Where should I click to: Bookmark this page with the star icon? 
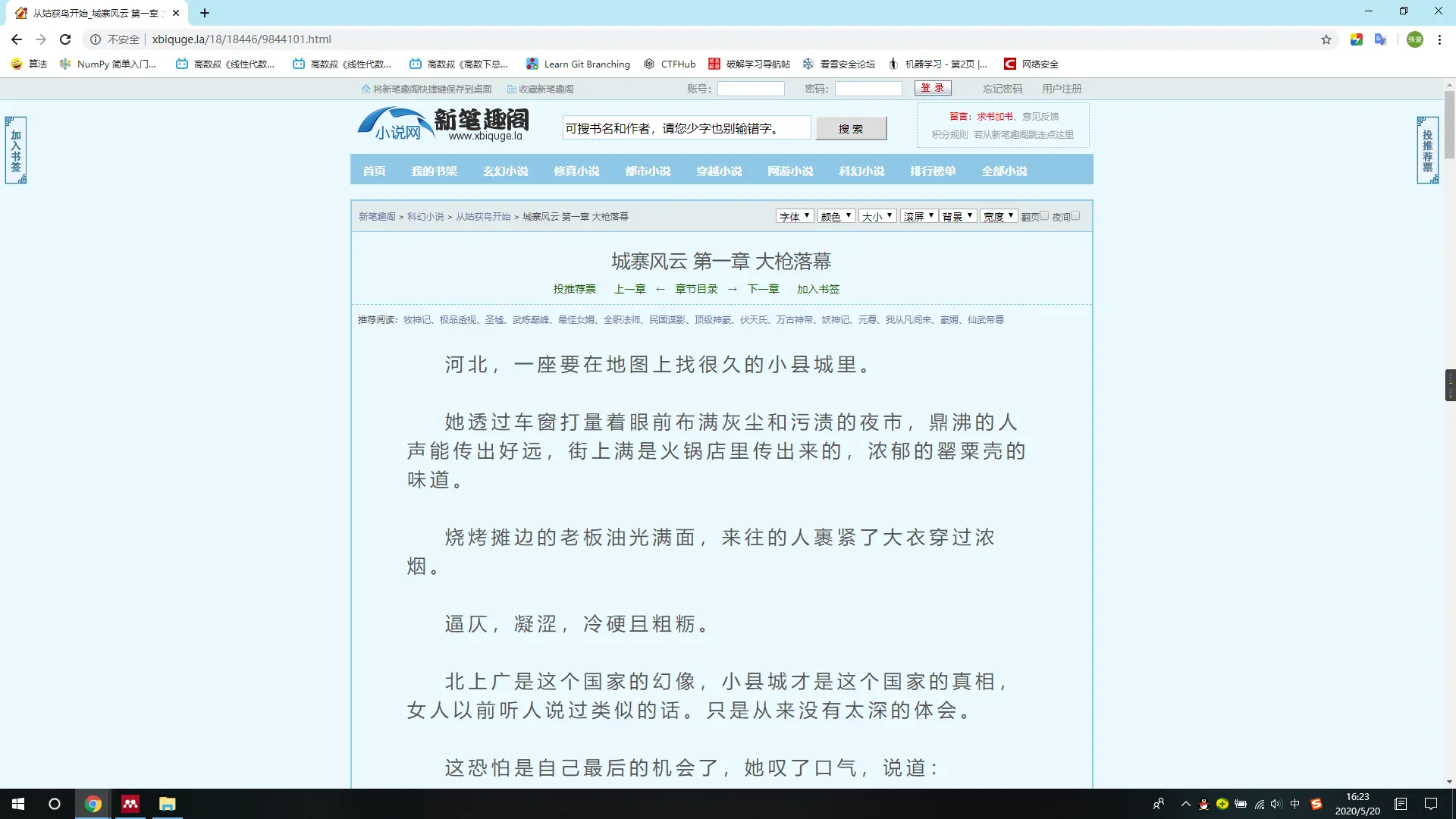pos(1326,39)
